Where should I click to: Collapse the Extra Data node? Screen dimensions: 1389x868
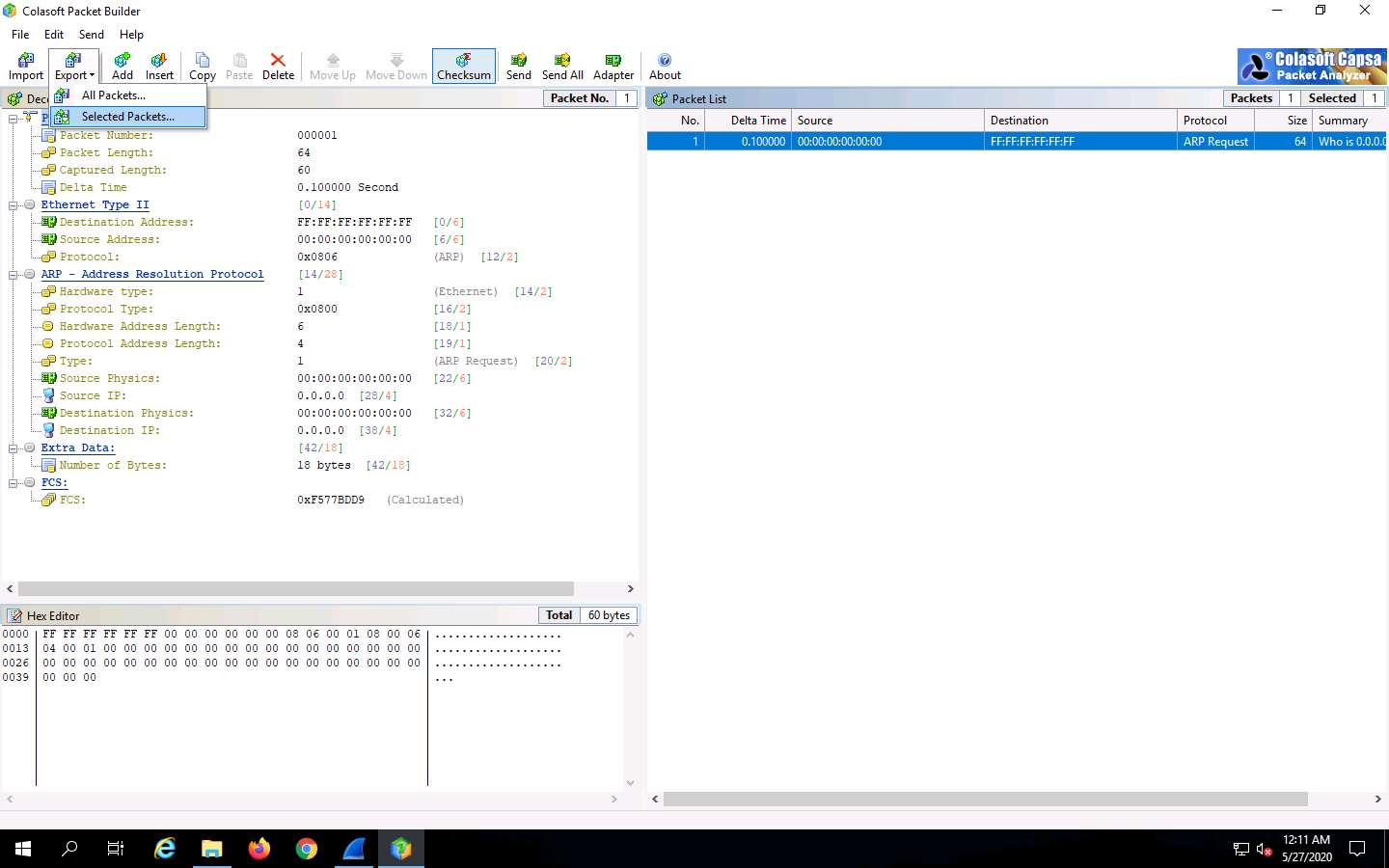(14, 448)
